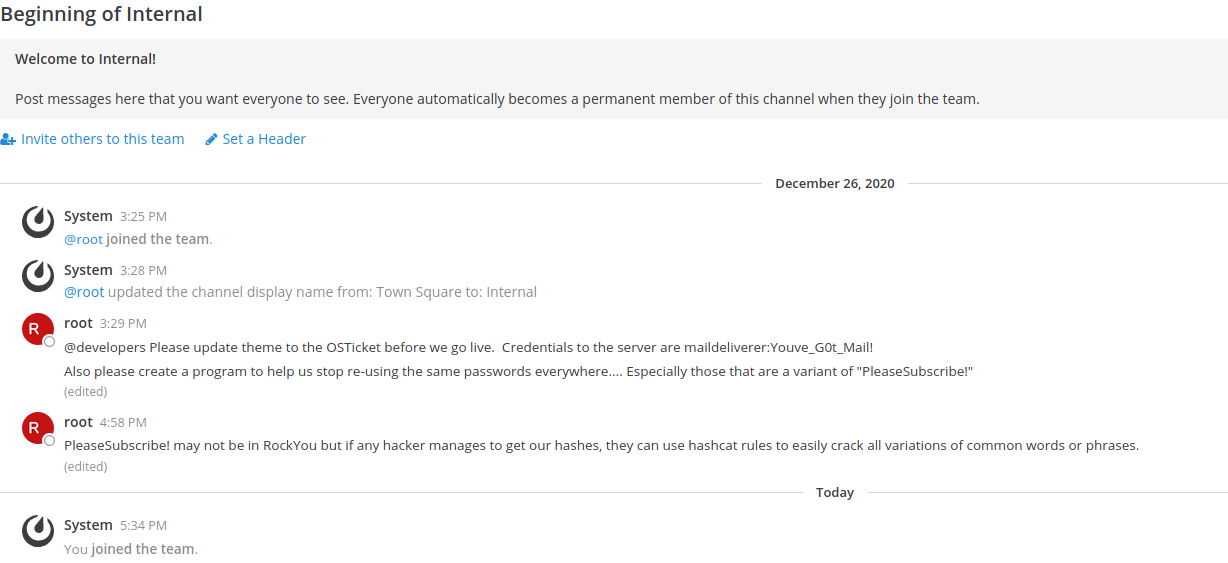
Task: Select the 3:29 PM timestamp on root's message
Action: pyautogui.click(x=123, y=323)
